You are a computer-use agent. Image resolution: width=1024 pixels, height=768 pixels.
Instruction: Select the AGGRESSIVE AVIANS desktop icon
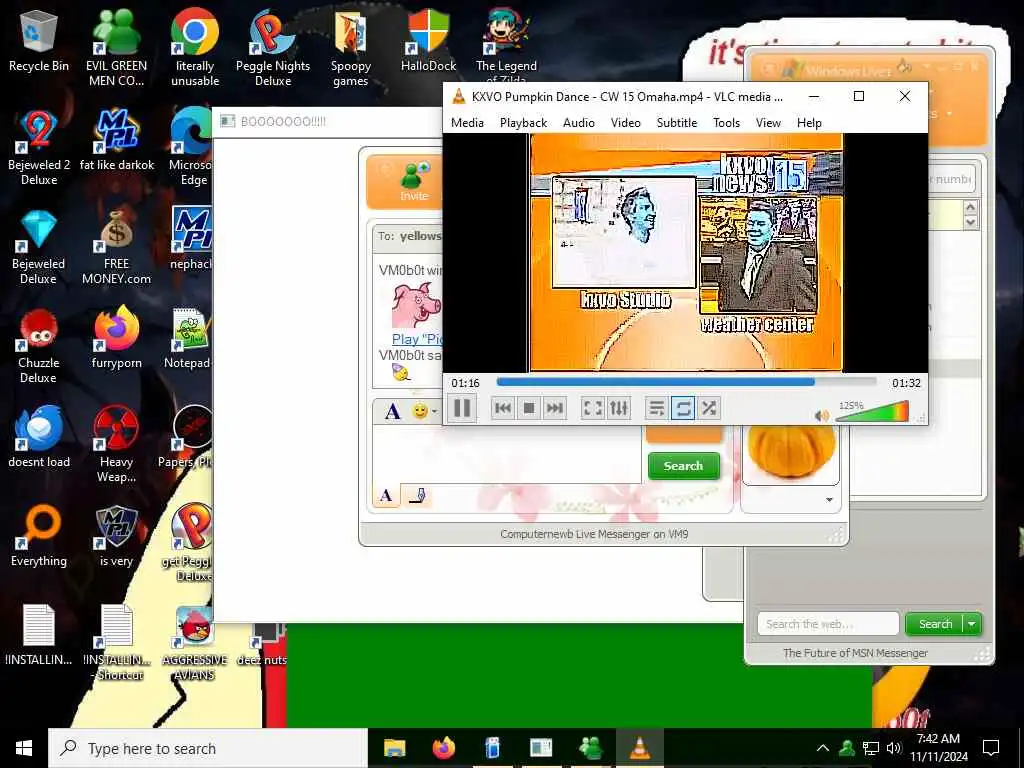[195, 643]
